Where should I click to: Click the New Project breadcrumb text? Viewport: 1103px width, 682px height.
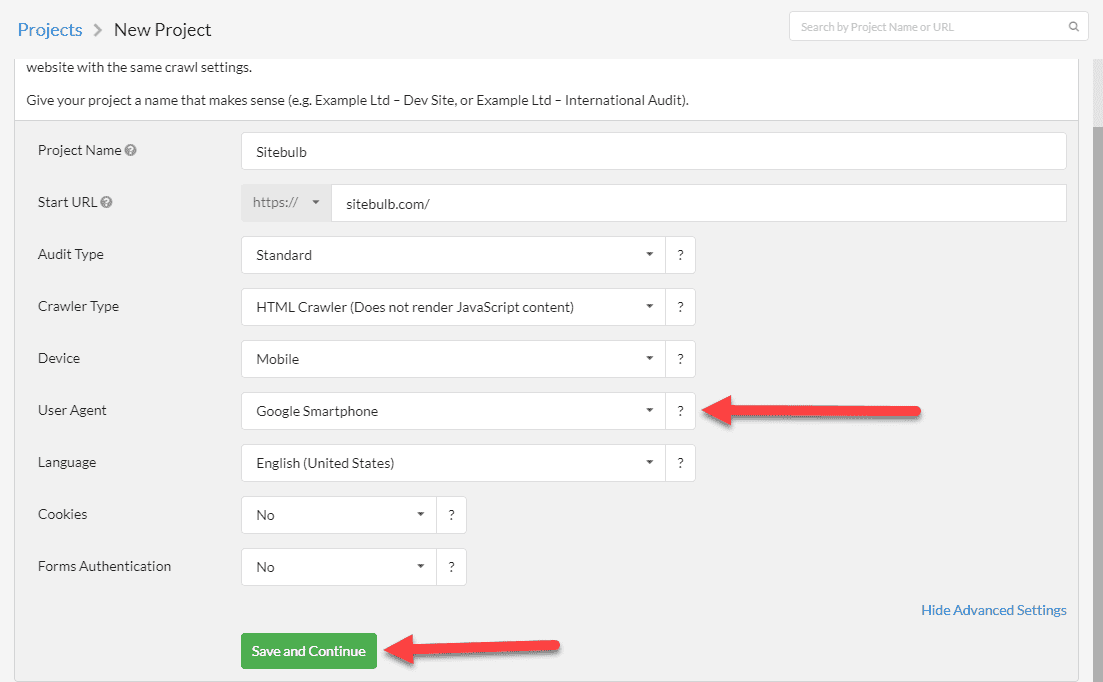(x=162, y=30)
